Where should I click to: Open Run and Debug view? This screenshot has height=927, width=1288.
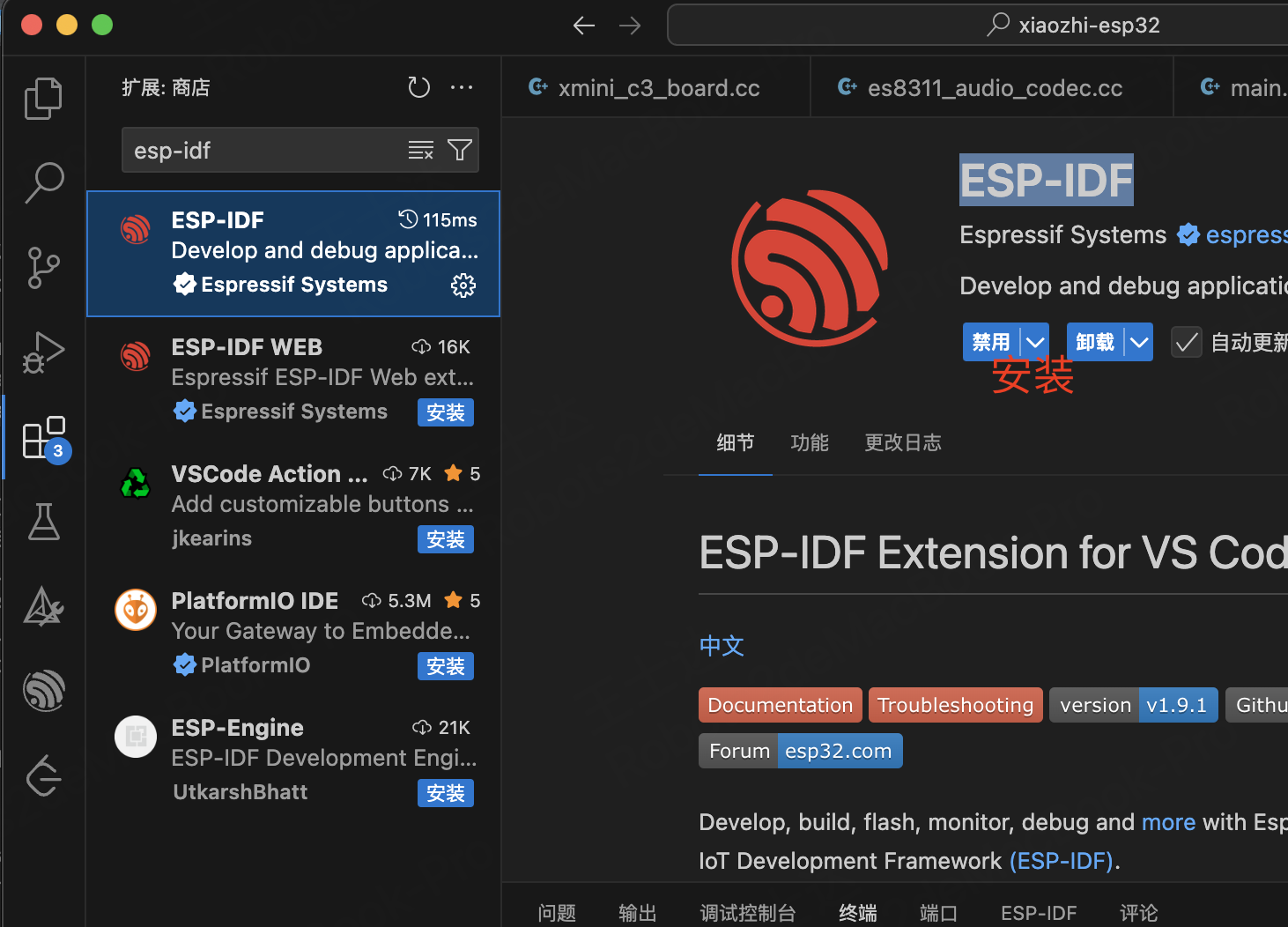(43, 352)
